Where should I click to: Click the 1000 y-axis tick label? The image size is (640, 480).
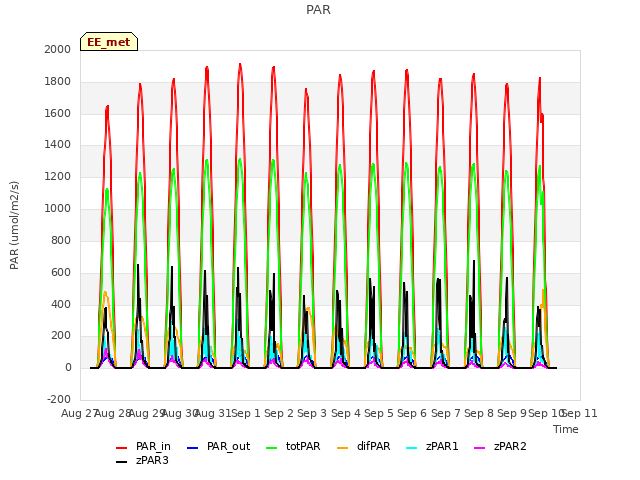click(x=58, y=209)
